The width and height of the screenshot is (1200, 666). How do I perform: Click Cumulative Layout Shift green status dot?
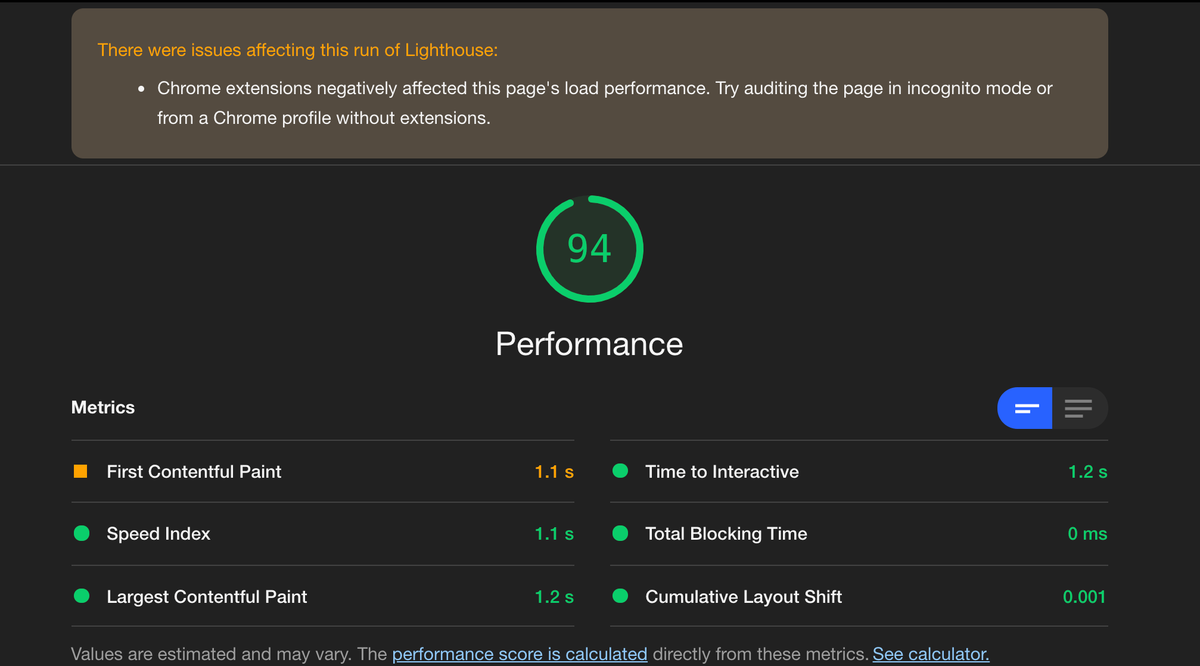tap(620, 597)
